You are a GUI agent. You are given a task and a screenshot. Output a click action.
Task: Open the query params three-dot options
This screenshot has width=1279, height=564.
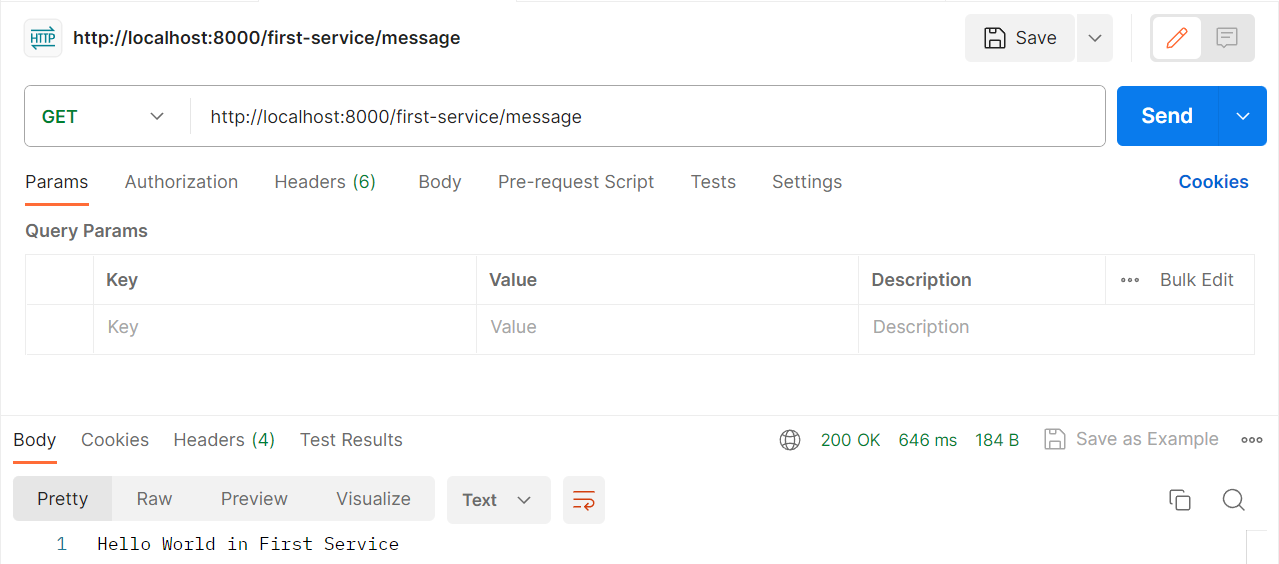(x=1130, y=280)
